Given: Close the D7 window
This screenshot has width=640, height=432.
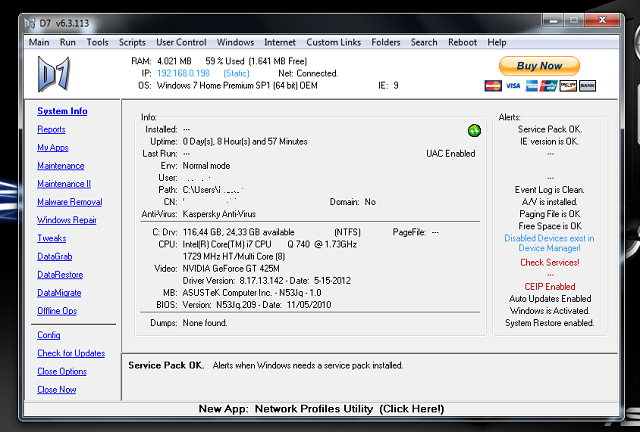Looking at the screenshot, I should (x=602, y=20).
